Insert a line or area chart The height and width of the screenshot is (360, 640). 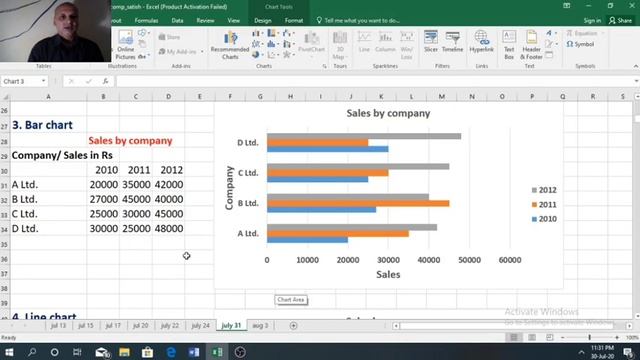[257, 44]
